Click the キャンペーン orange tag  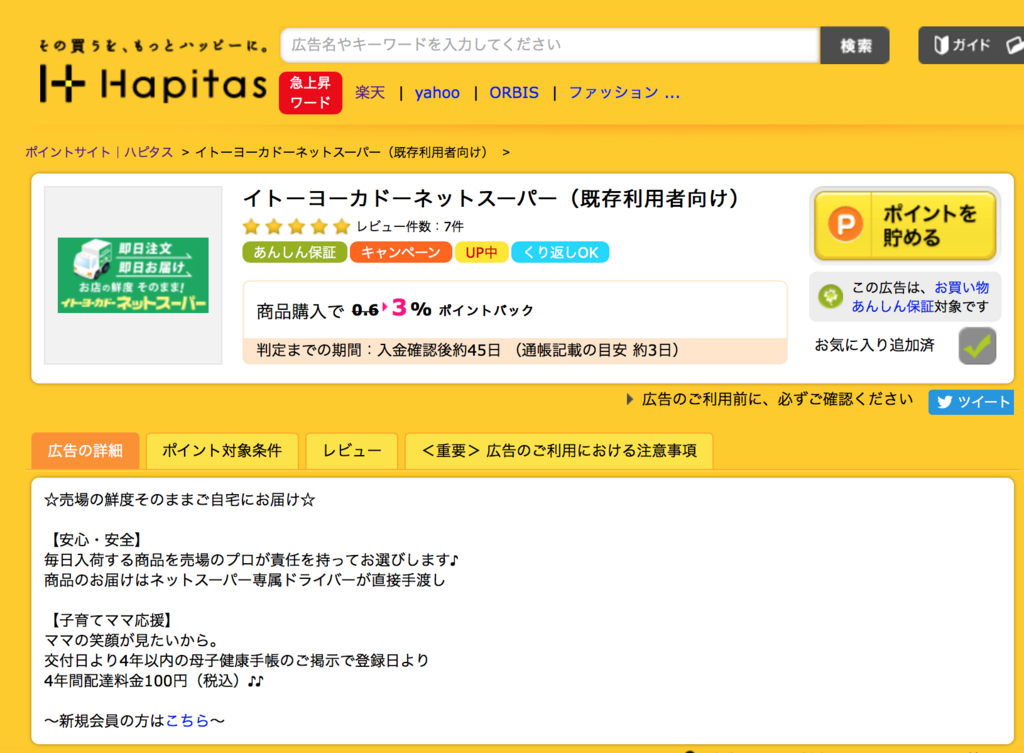tap(400, 252)
